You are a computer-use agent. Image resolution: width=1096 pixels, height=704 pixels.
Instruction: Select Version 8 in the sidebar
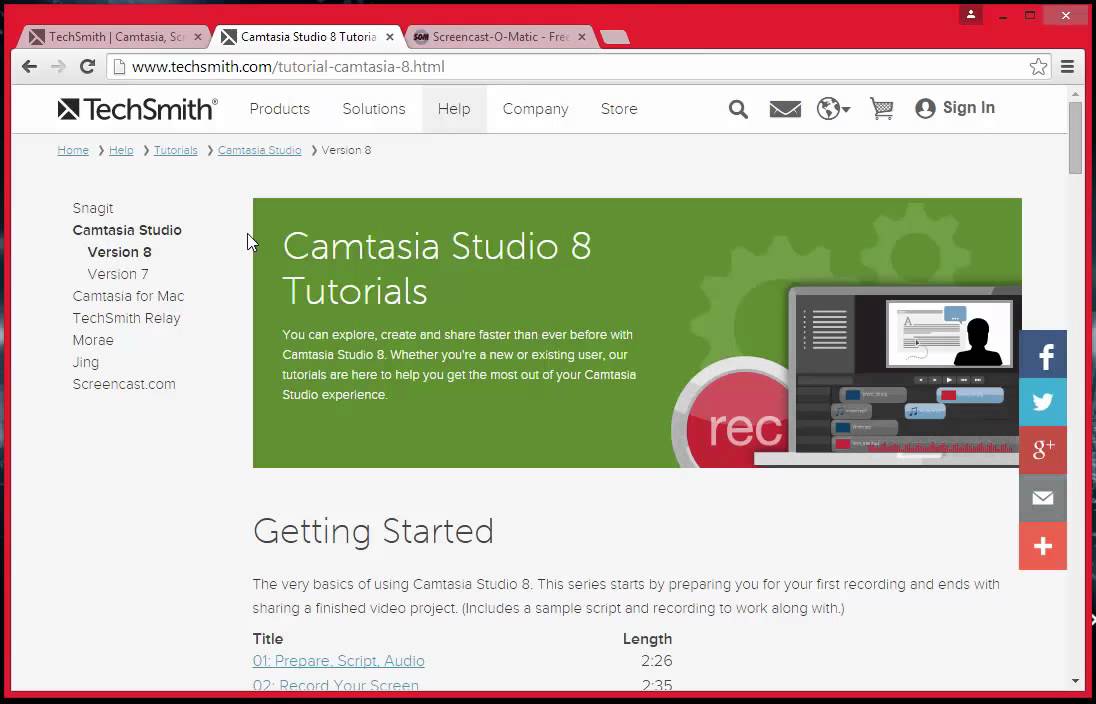click(x=120, y=252)
